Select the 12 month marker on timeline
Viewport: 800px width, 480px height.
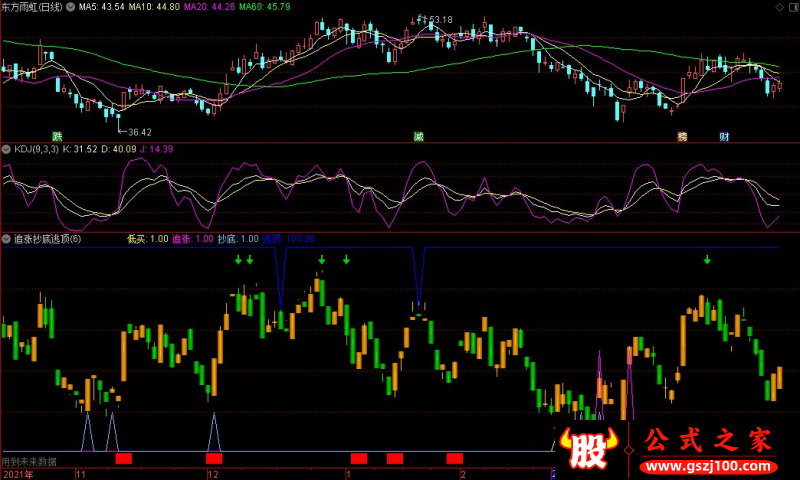pyautogui.click(x=213, y=474)
